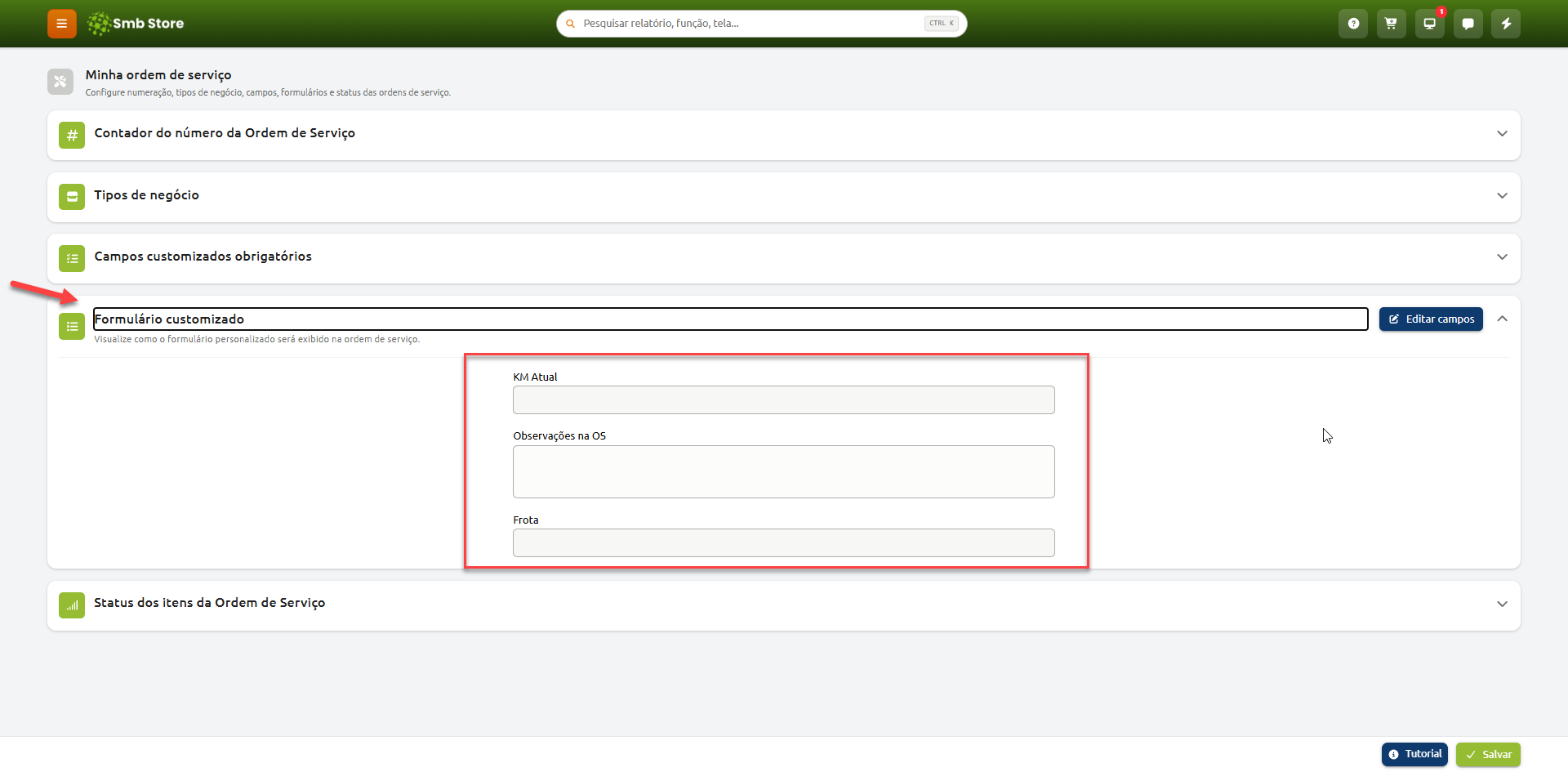Screen dimensions: 1568x772
Task: Click Campos customizados obrigatórios title
Action: tap(203, 257)
